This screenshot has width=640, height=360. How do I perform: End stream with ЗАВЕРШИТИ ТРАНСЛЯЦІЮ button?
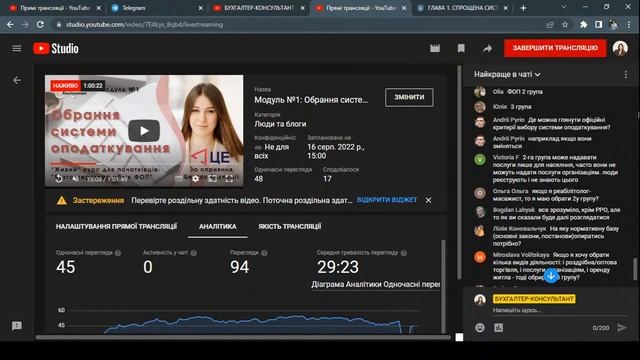(x=555, y=48)
